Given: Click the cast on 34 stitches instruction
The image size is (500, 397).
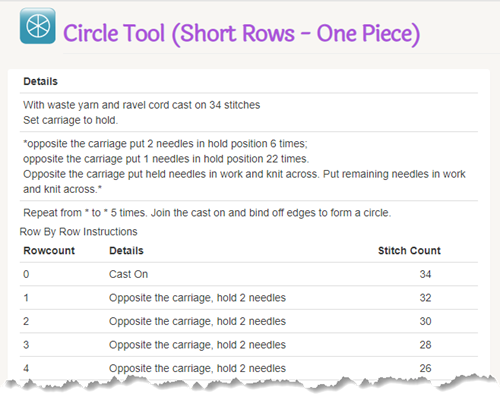Looking at the screenshot, I should point(141,105).
